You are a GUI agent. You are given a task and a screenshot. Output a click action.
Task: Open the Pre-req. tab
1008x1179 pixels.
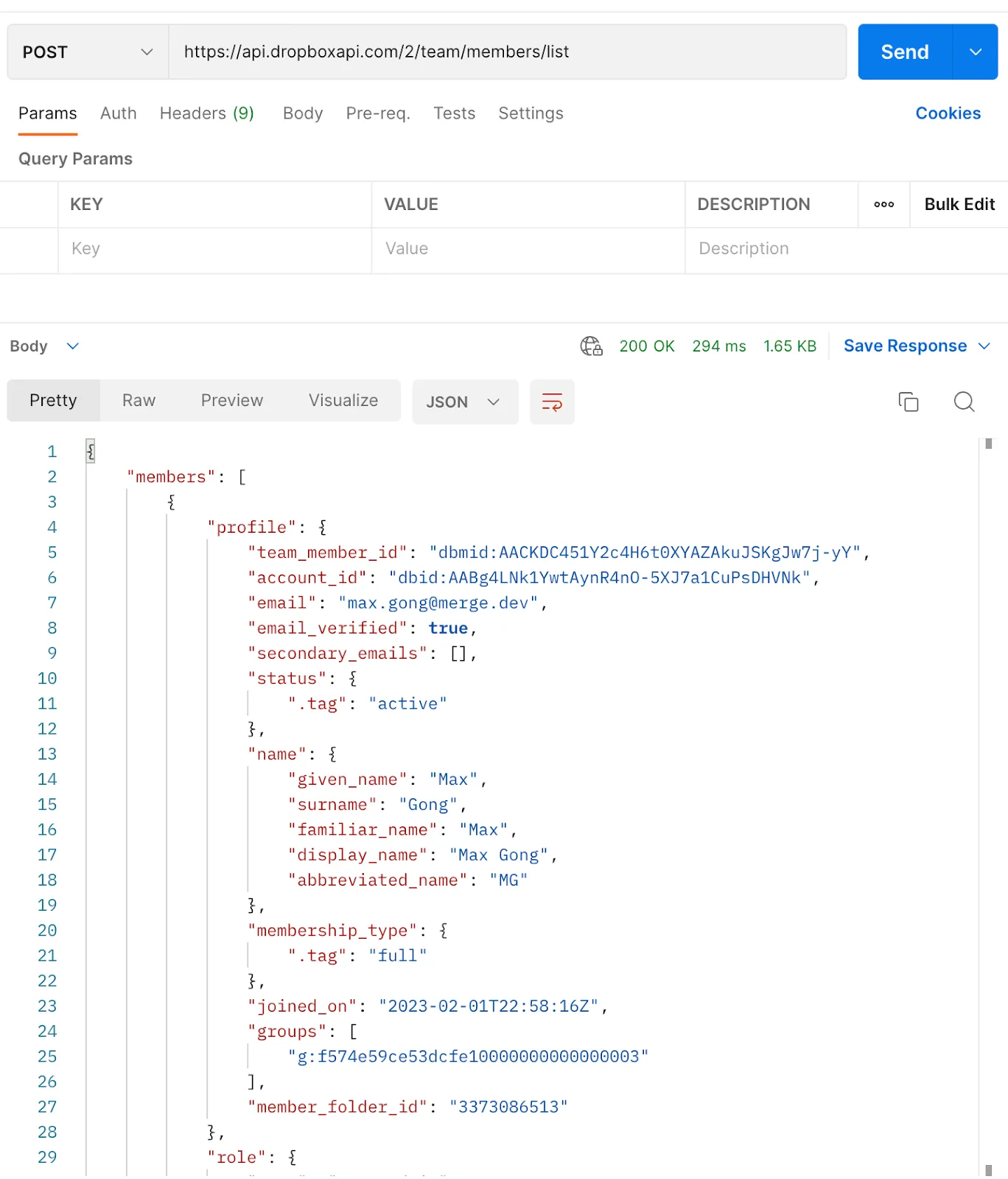tap(378, 113)
